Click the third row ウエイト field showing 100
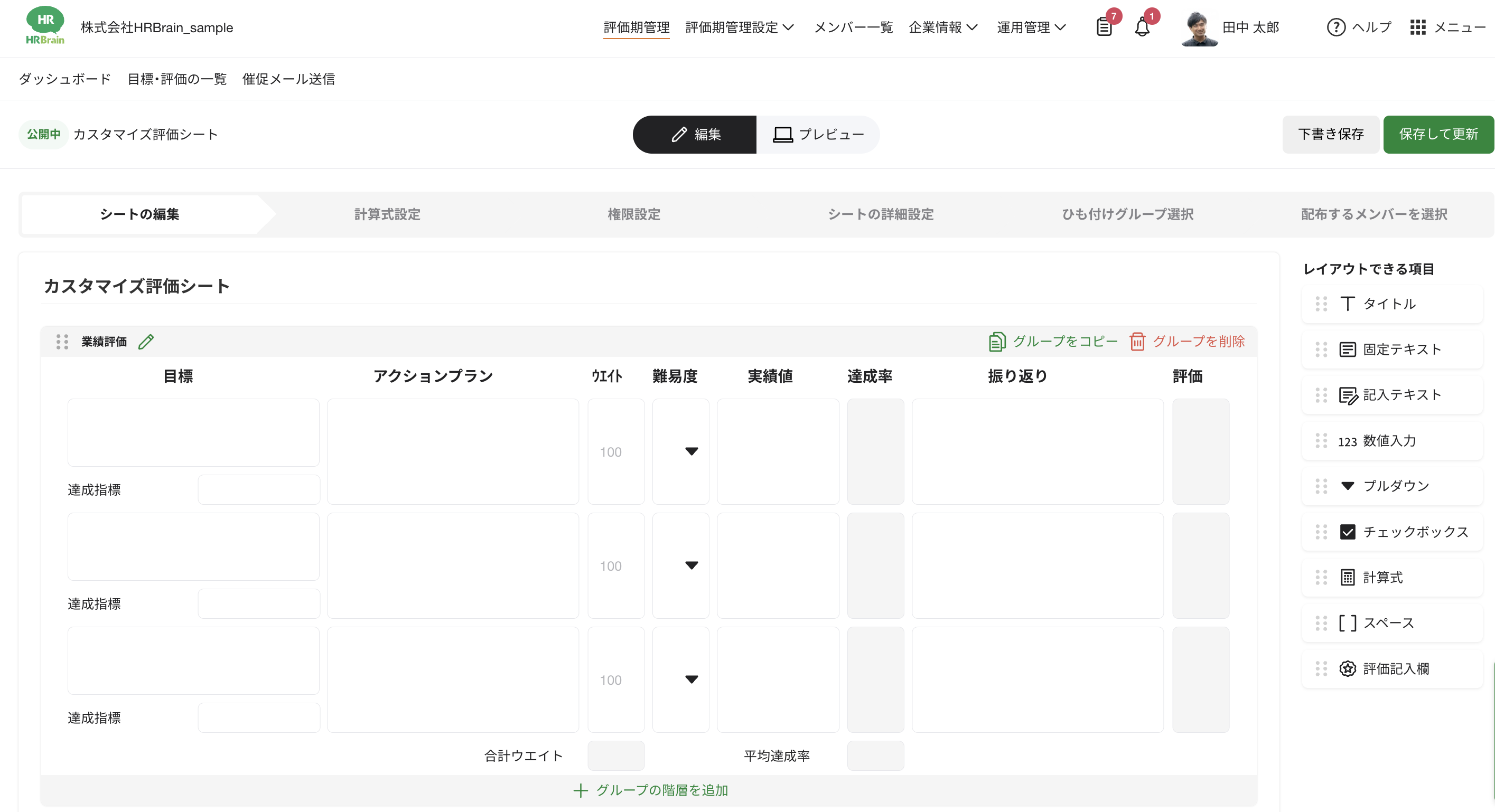Screen dimensions: 1495x812 point(616,680)
